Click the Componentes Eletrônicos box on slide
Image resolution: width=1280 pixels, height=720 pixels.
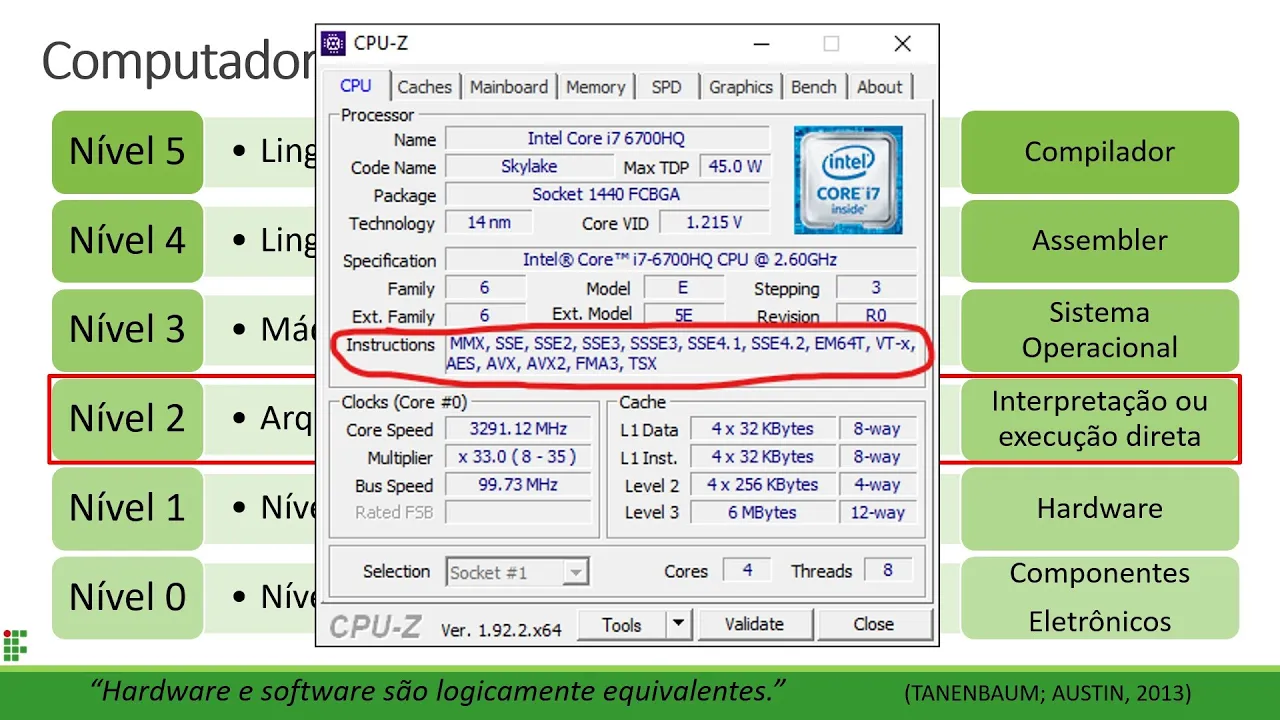coord(1100,597)
